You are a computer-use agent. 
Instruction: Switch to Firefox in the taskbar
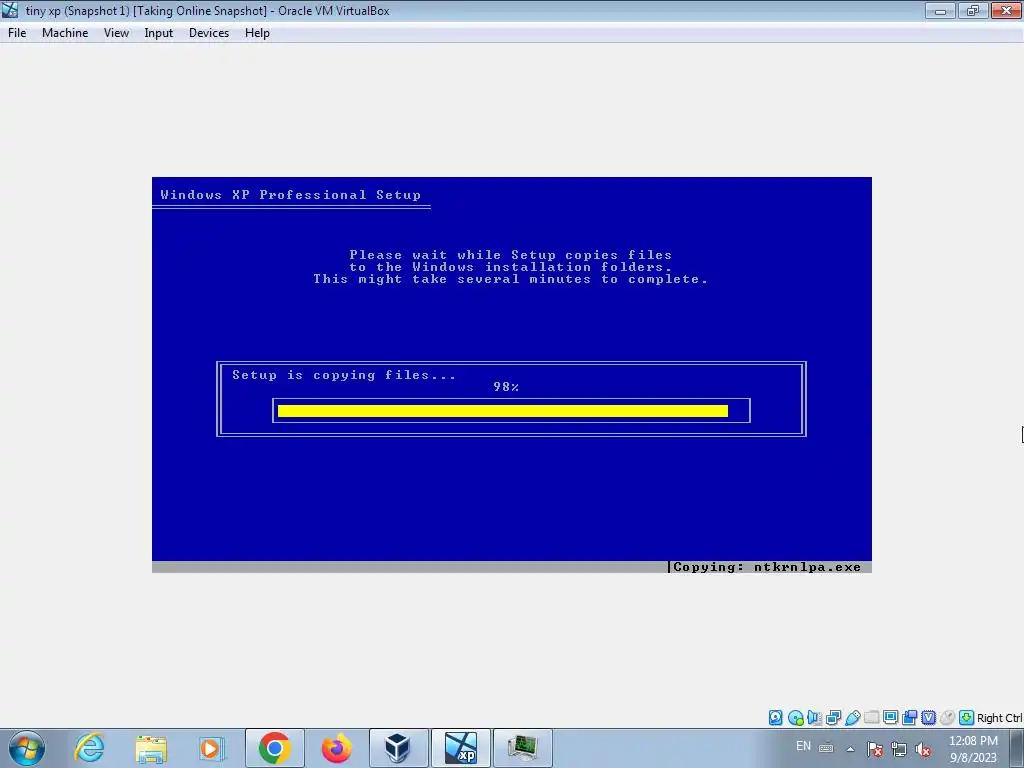point(337,748)
